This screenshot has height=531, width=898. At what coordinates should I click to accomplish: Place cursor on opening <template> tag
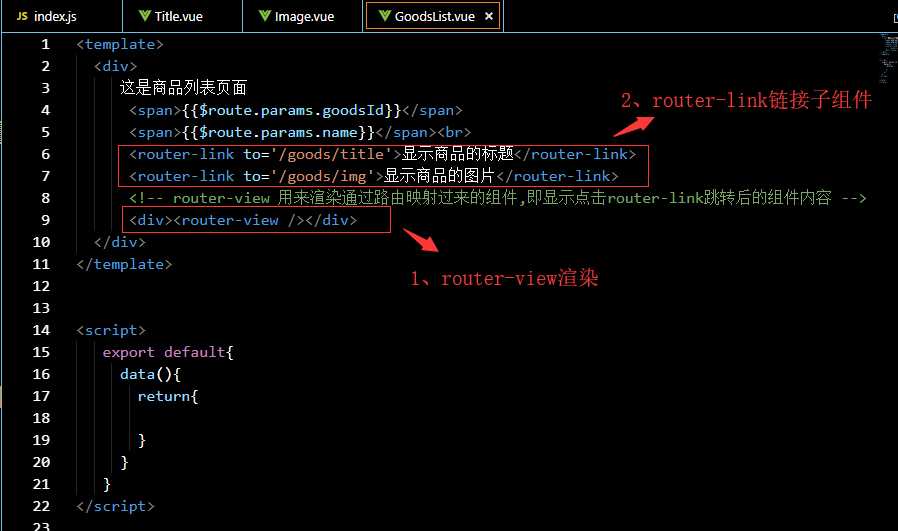120,44
